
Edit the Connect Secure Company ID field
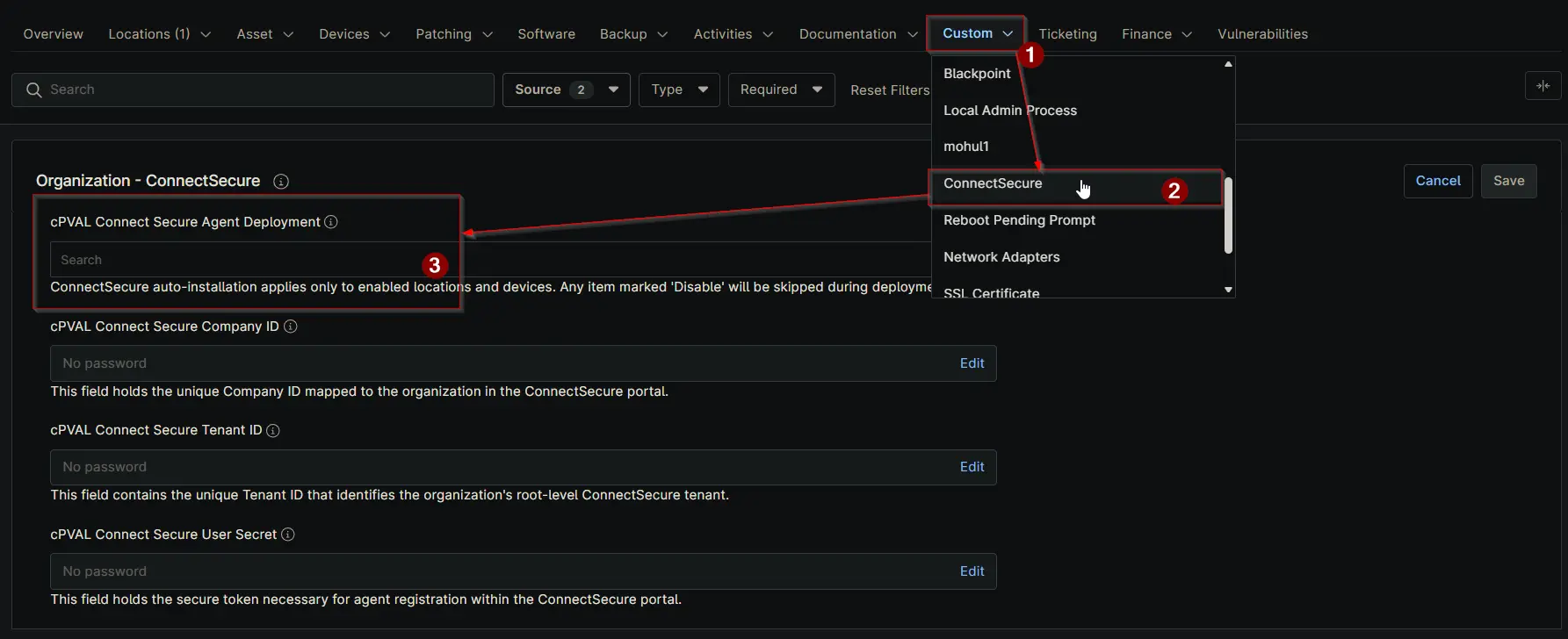[x=972, y=363]
